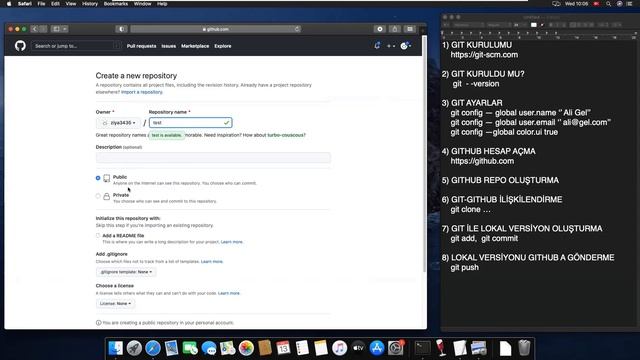Click the Repository name field
640x360 pixels.
point(191,123)
